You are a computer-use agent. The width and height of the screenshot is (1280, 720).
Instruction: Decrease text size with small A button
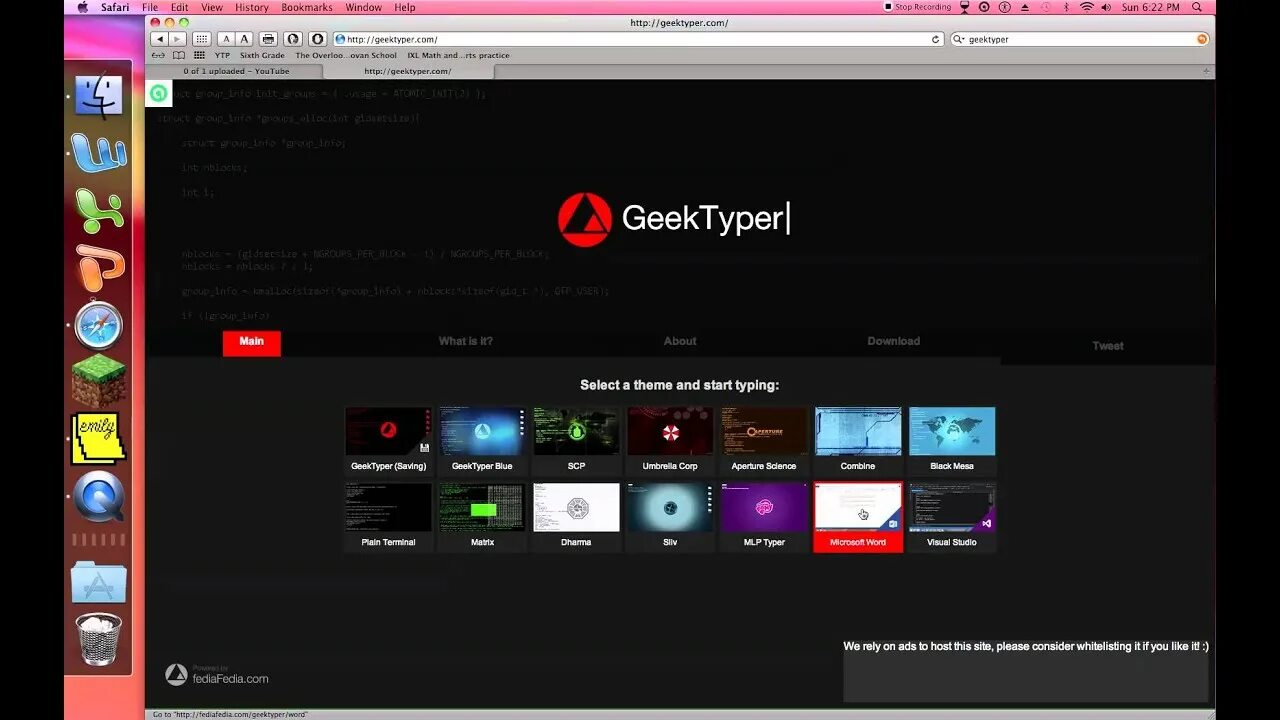click(226, 39)
